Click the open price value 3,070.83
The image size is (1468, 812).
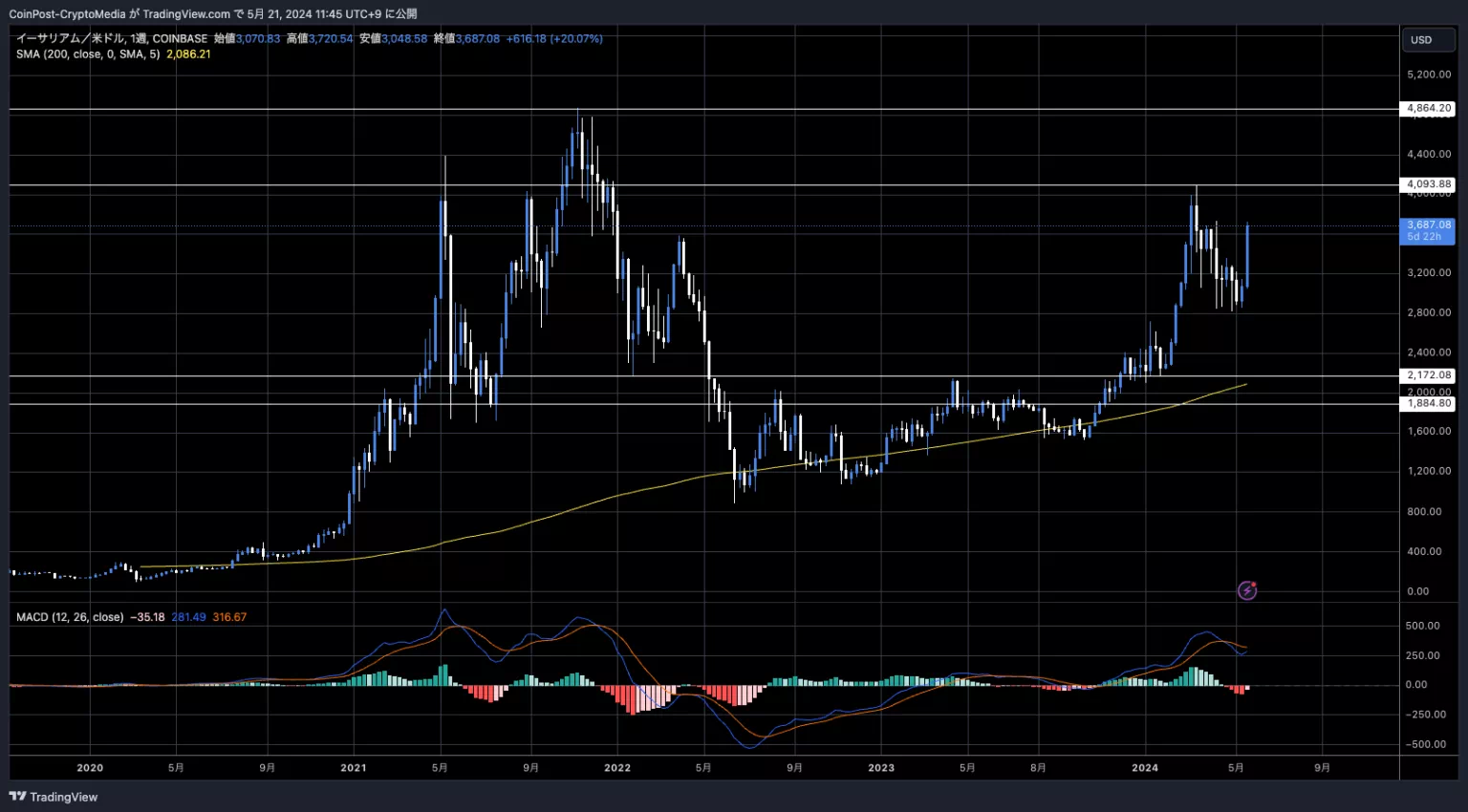pyautogui.click(x=258, y=39)
